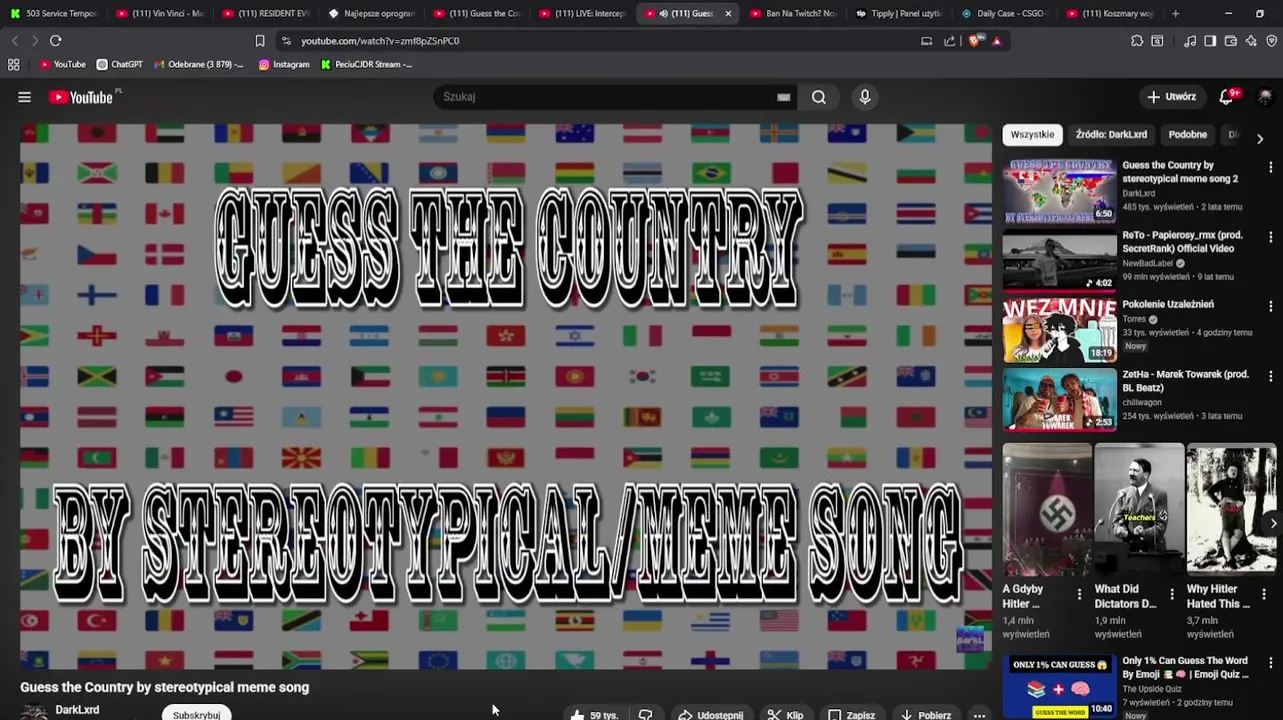Dislike the video with thumbs down
The height and width of the screenshot is (720, 1283).
(646, 715)
